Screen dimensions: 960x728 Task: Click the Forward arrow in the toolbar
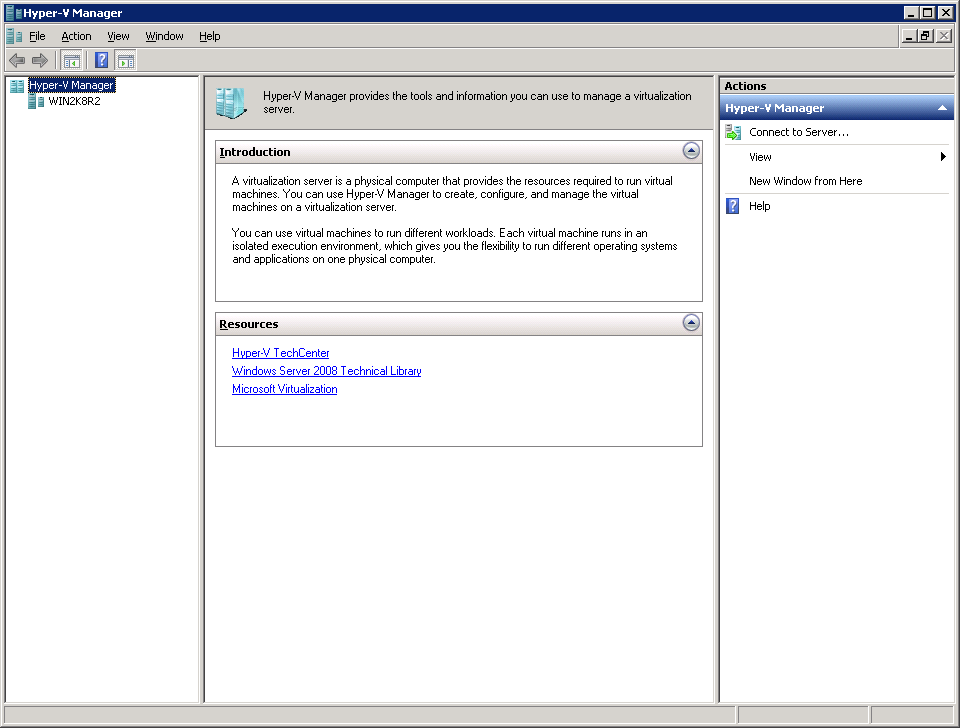tap(40, 61)
